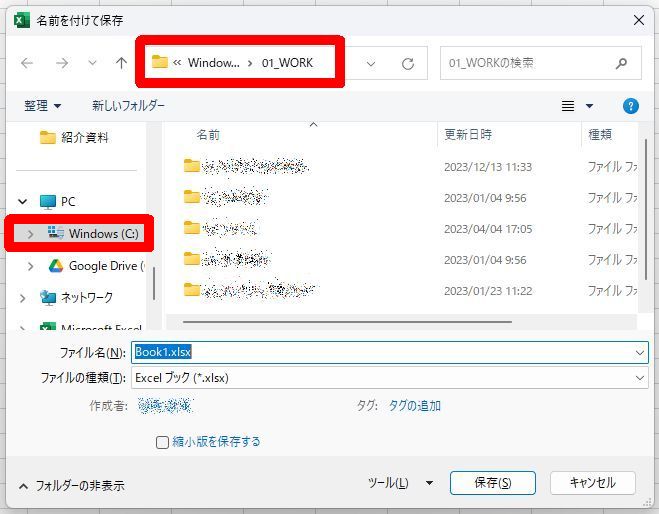Enable the 縮小版を保存する checkbox
Screen dimensions: 659x514
[x=162, y=442]
